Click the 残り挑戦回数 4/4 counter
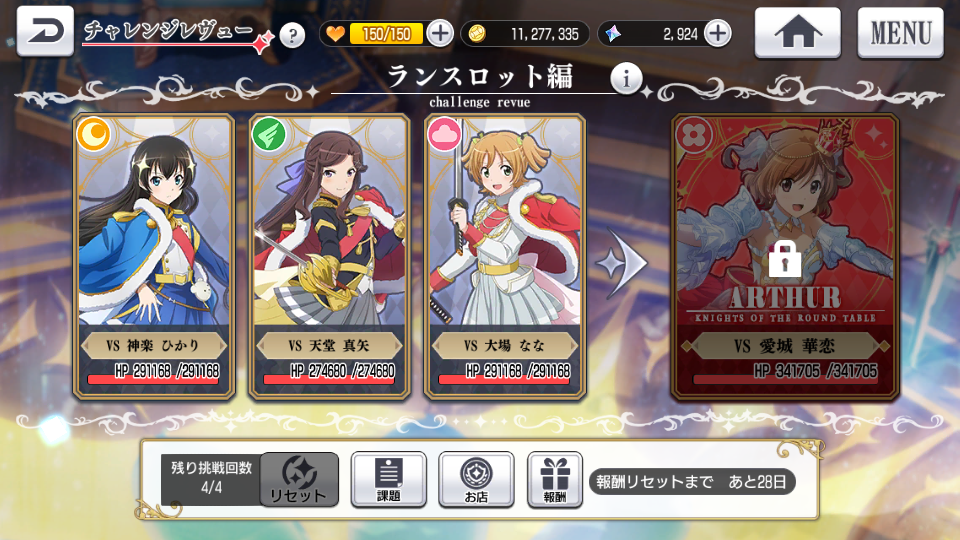The width and height of the screenshot is (960, 540). tap(211, 479)
